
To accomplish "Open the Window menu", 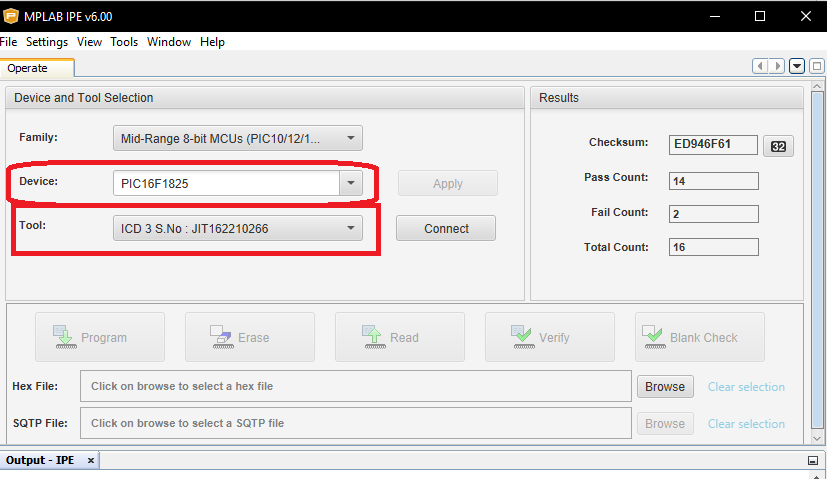I will pyautogui.click(x=169, y=42).
